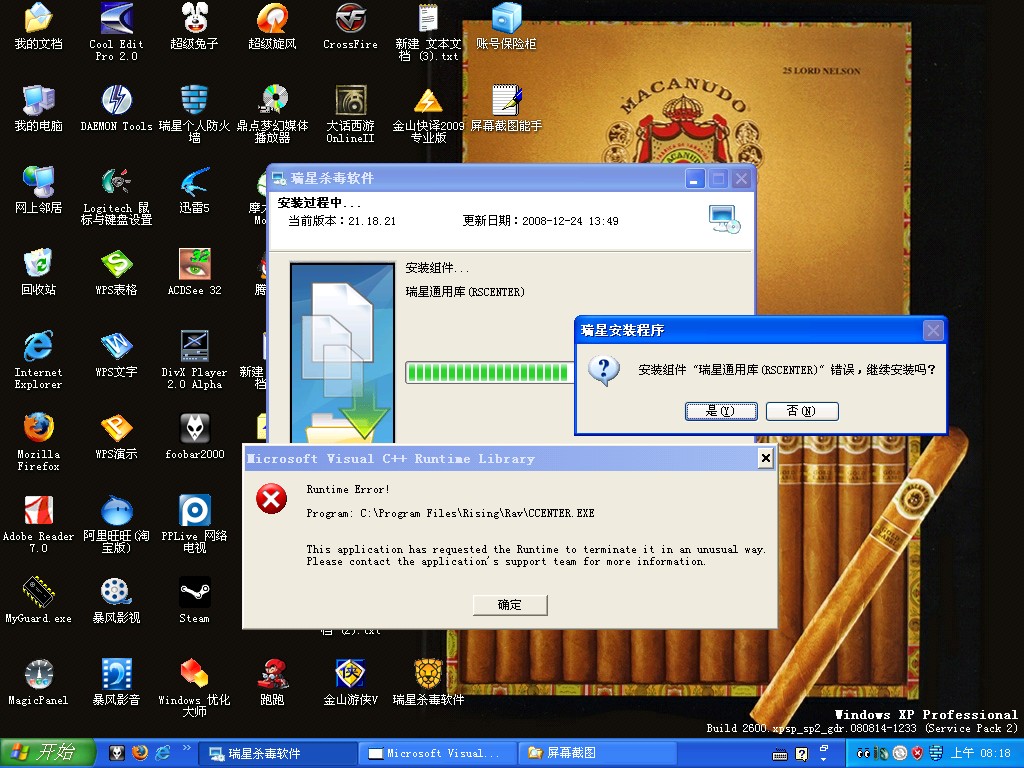This screenshot has height=768, width=1024.
Task: Click the help question mark on language bar
Action: [x=802, y=754]
